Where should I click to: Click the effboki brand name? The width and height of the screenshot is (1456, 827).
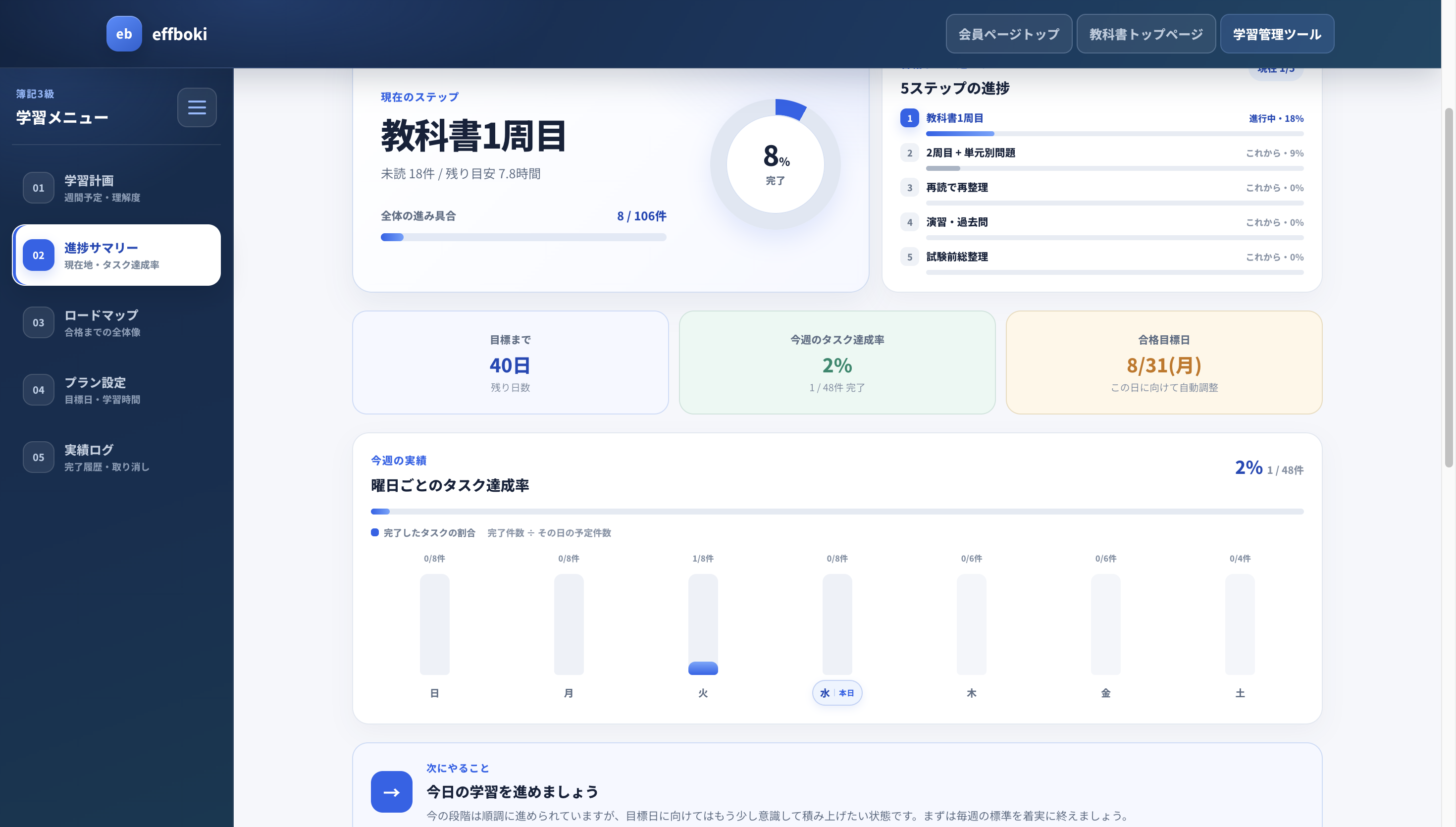[x=179, y=34]
